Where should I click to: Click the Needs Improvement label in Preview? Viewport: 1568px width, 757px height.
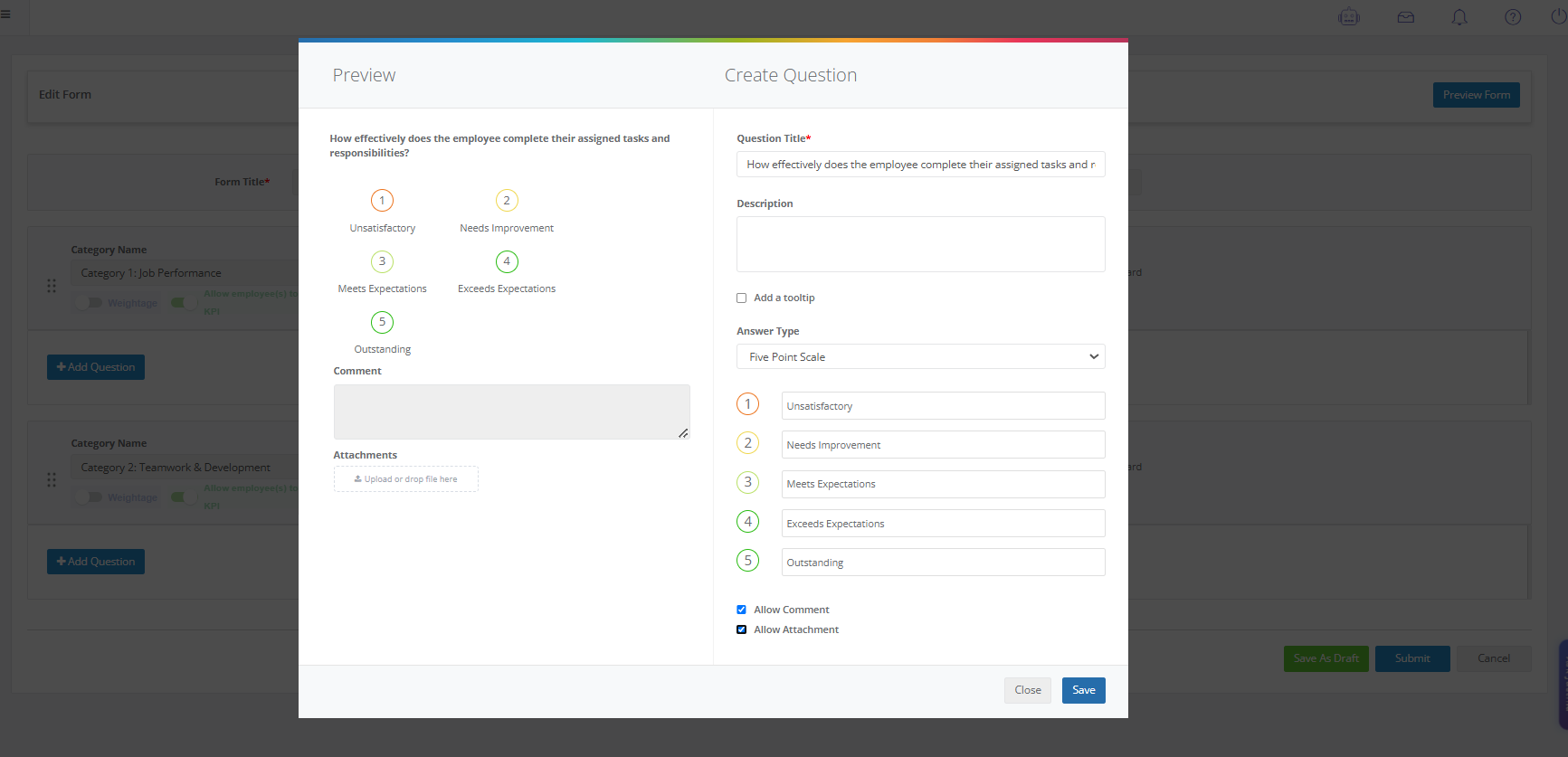click(x=507, y=228)
